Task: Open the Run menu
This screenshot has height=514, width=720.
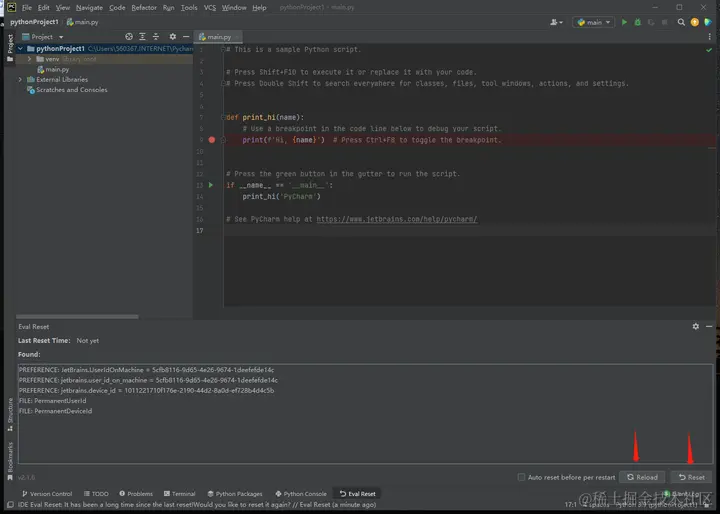Action: click(169, 7)
